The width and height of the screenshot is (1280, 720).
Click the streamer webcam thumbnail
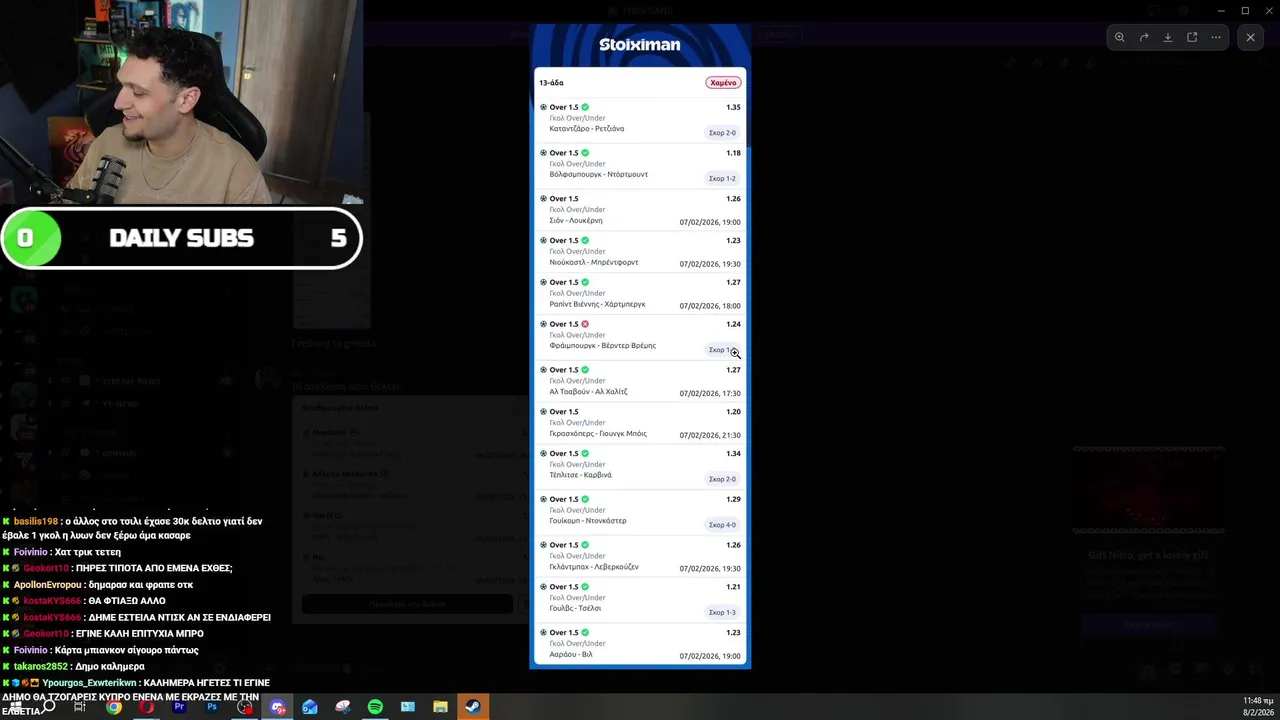pos(181,102)
